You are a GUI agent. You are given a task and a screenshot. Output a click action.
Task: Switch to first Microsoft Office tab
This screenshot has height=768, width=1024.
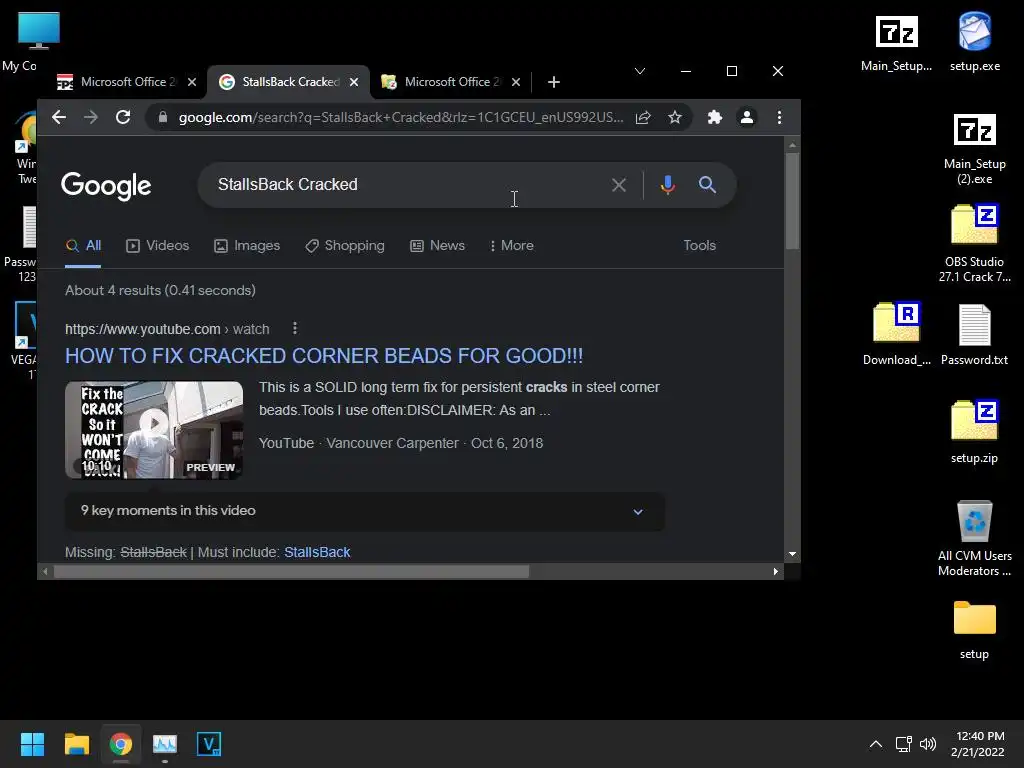[127, 82]
